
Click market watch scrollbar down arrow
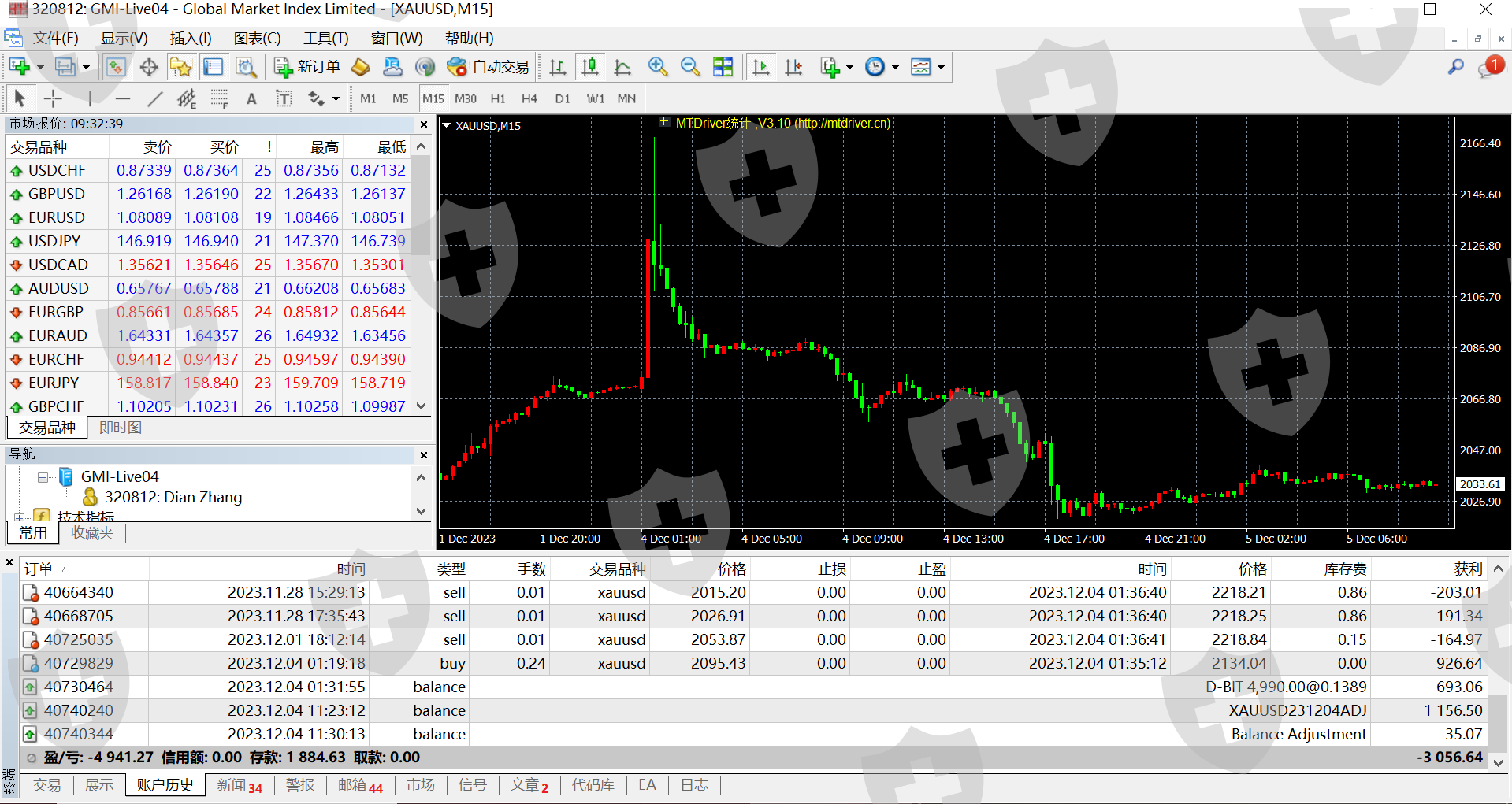(422, 406)
